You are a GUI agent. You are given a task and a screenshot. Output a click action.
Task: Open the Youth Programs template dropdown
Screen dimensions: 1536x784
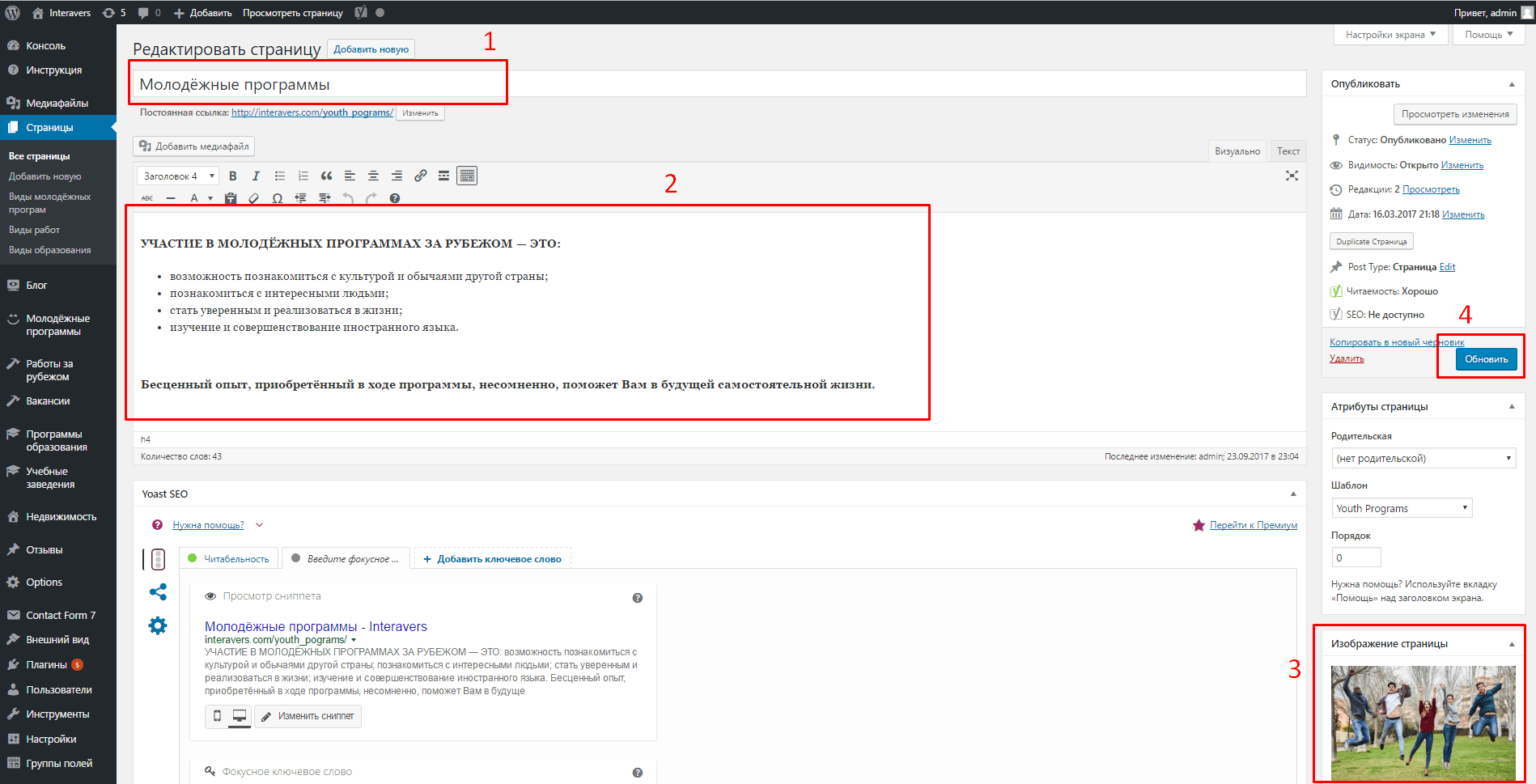[1402, 508]
